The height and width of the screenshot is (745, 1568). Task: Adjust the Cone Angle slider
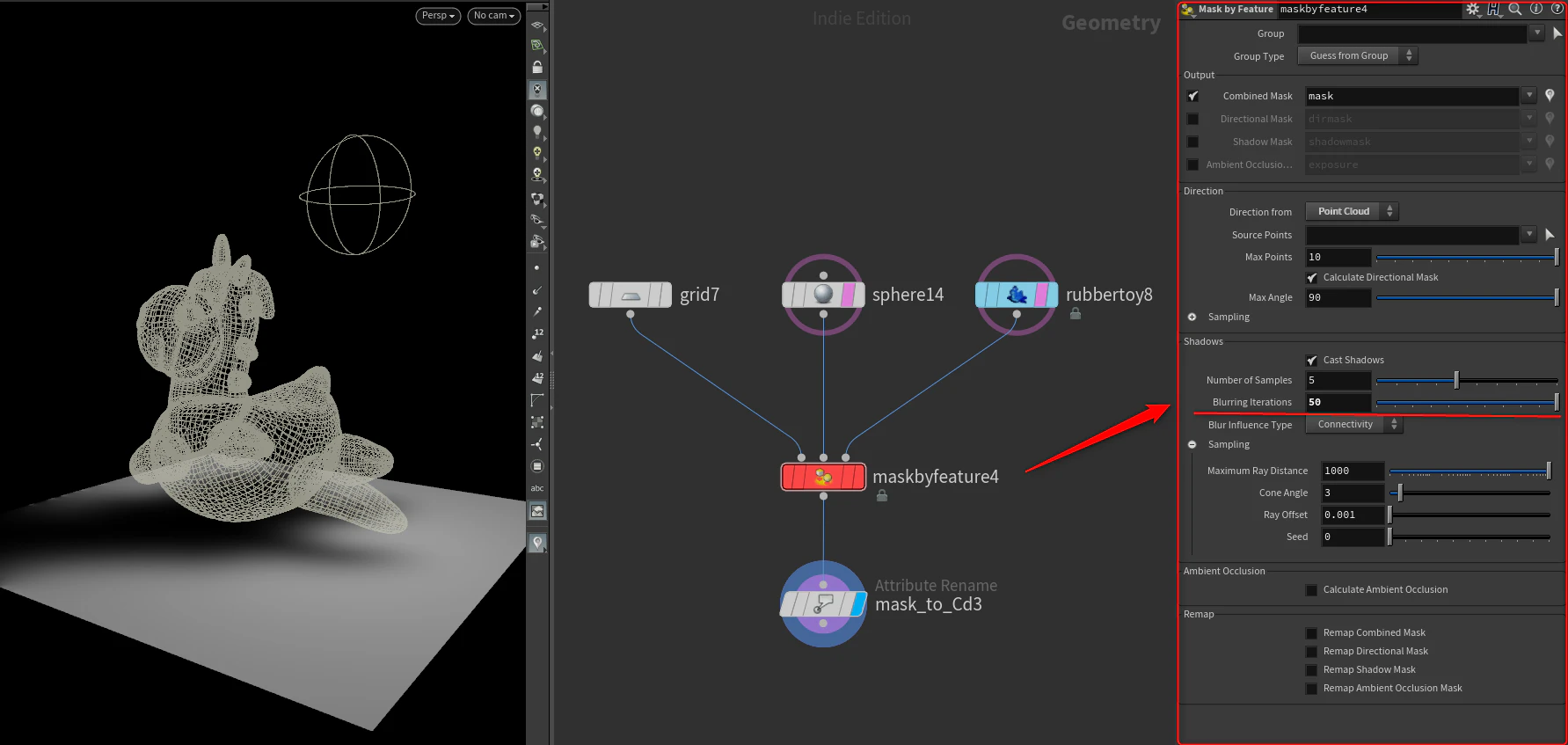pyautogui.click(x=1469, y=493)
